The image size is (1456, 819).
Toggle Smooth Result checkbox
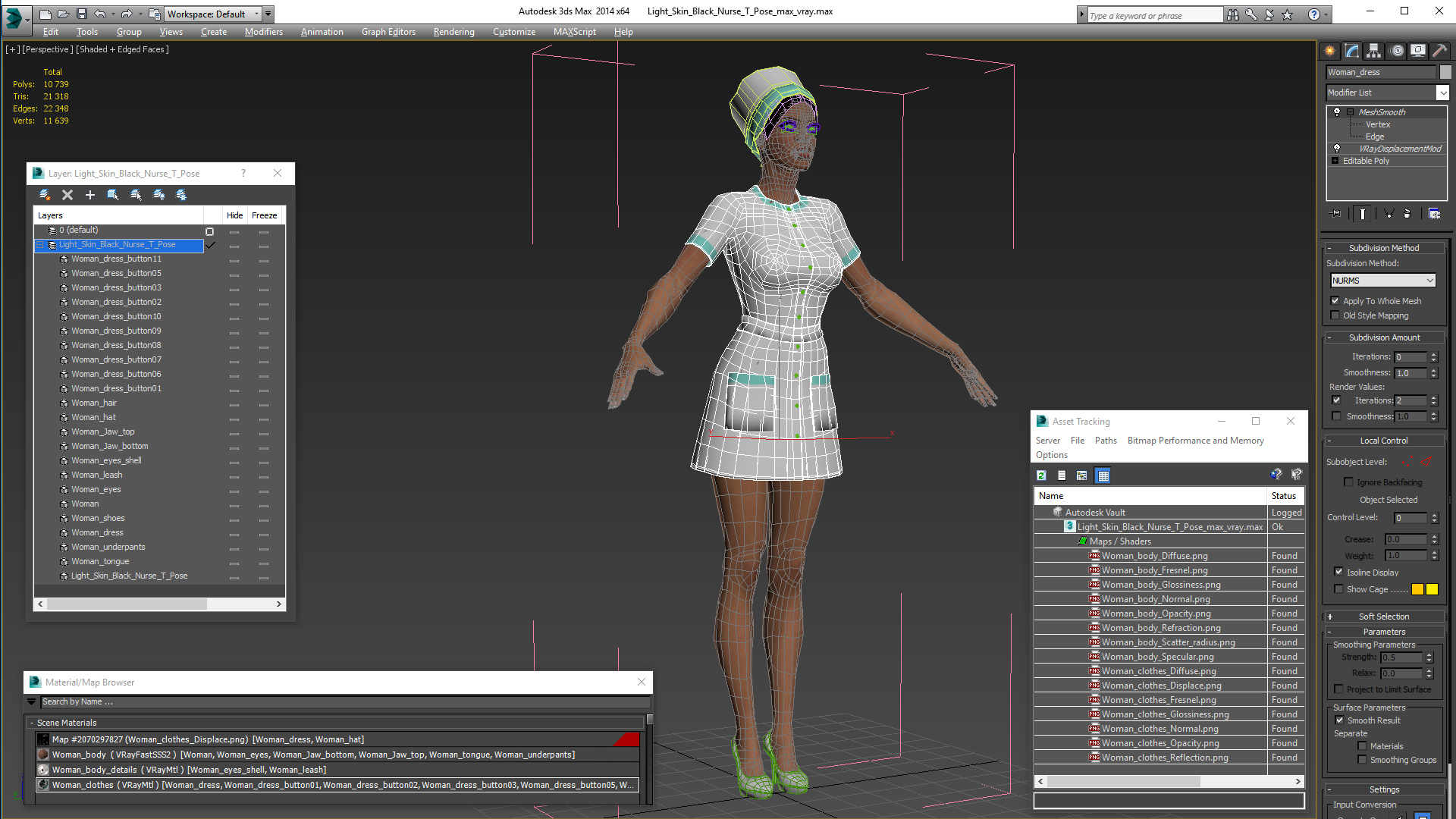1339,720
